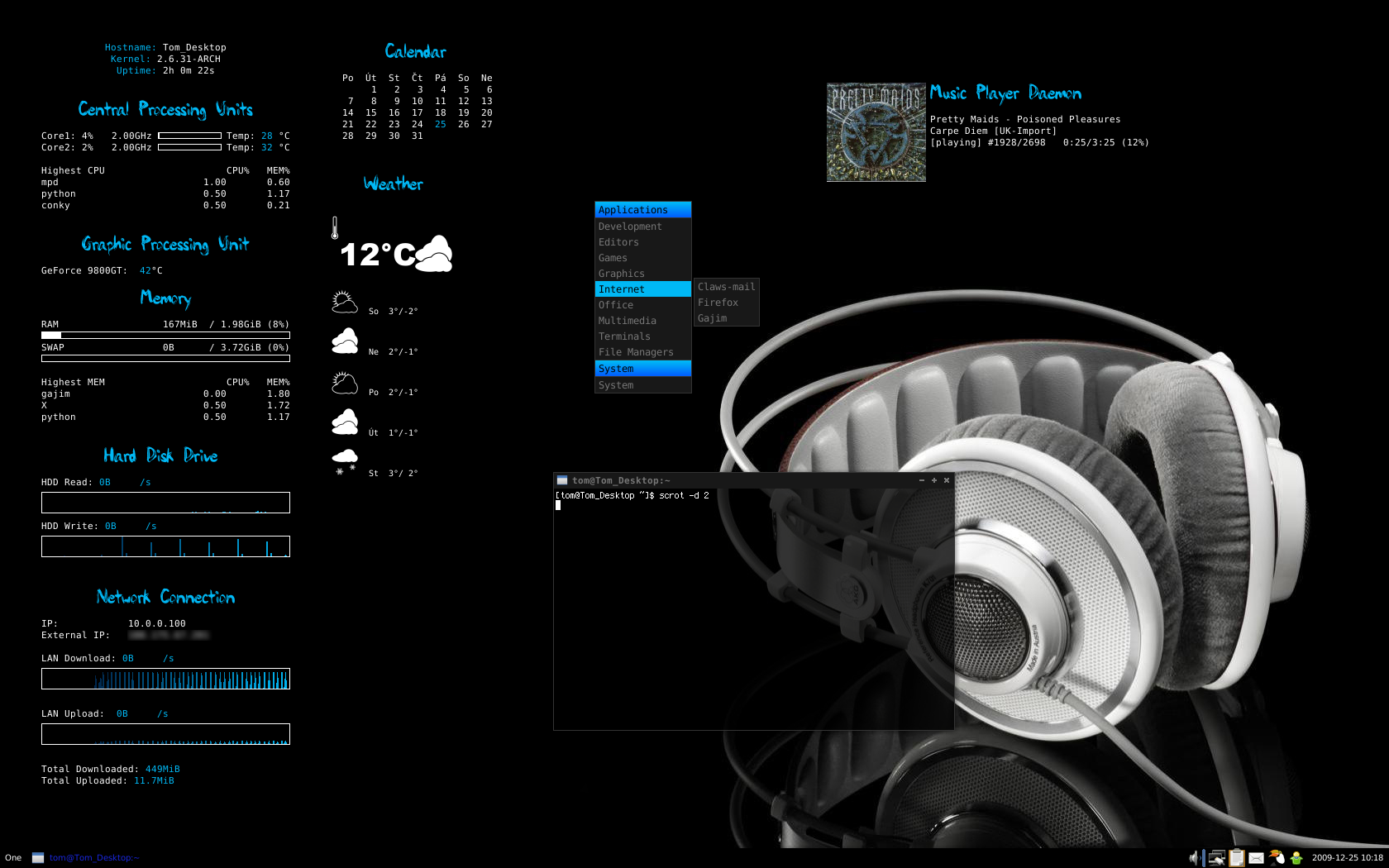The width and height of the screenshot is (1389, 868).
Task: Click the clock showing 2009-12-25 10:18
Action: (x=1347, y=858)
